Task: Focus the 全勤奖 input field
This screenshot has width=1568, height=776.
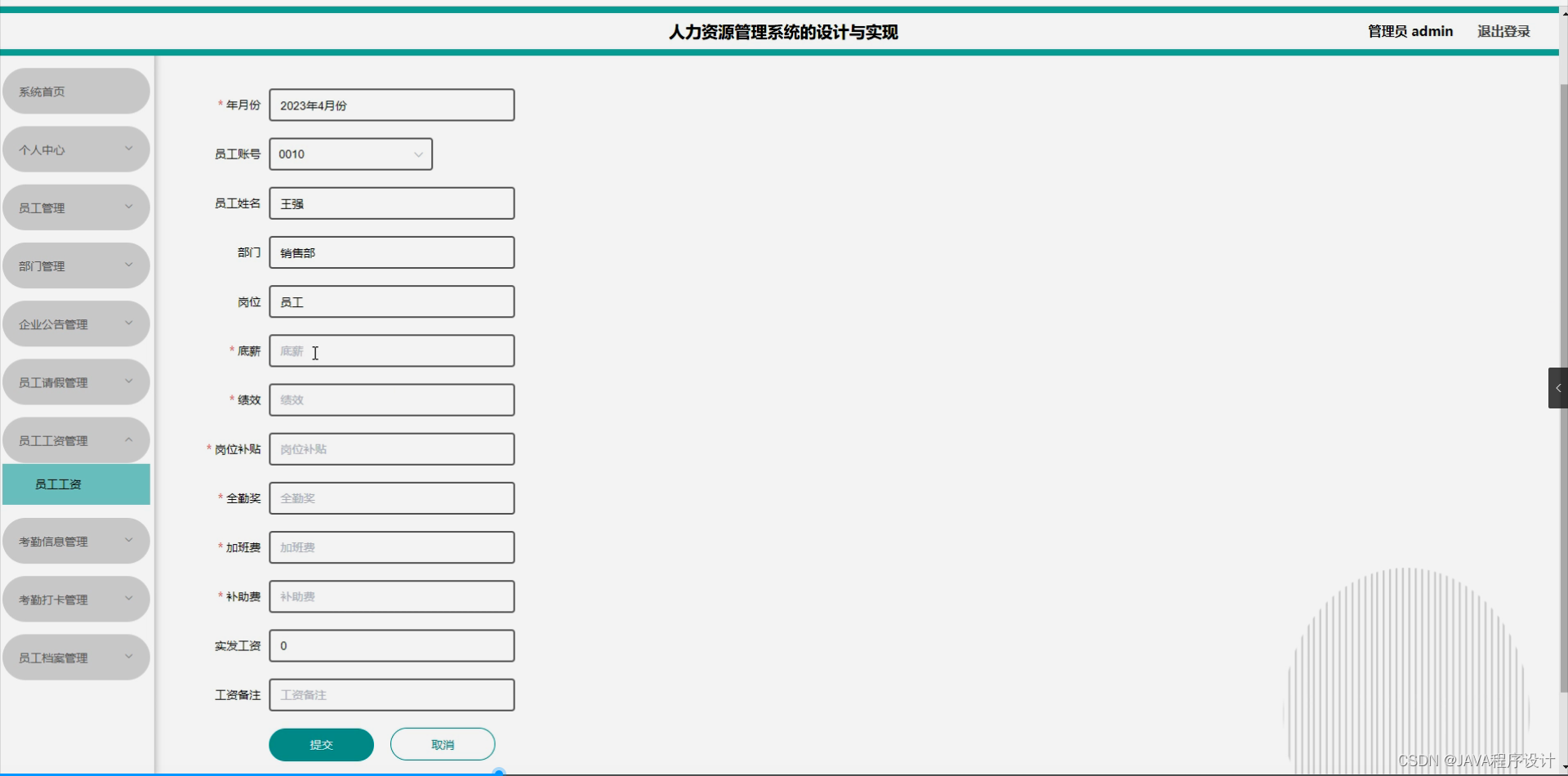Action: [392, 498]
